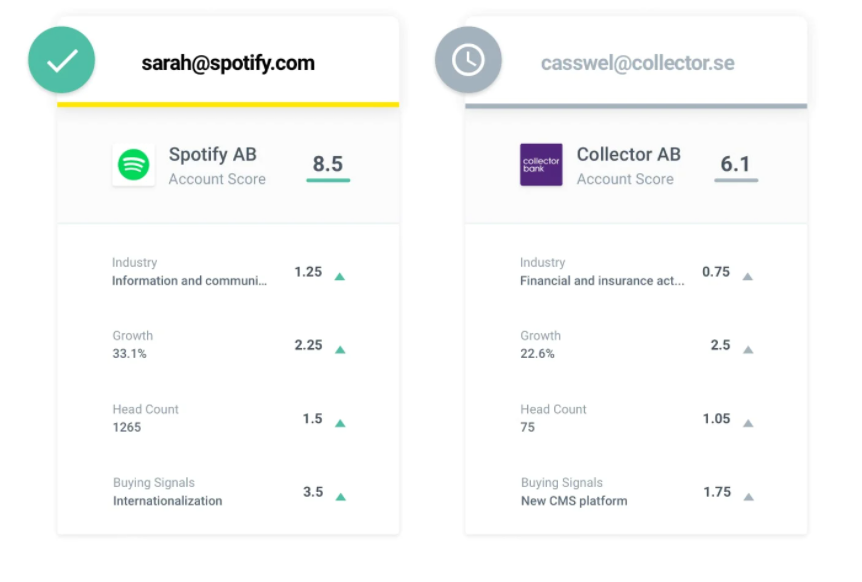862x582 pixels.
Task: Click the 8.5 account score
Action: [x=328, y=164]
